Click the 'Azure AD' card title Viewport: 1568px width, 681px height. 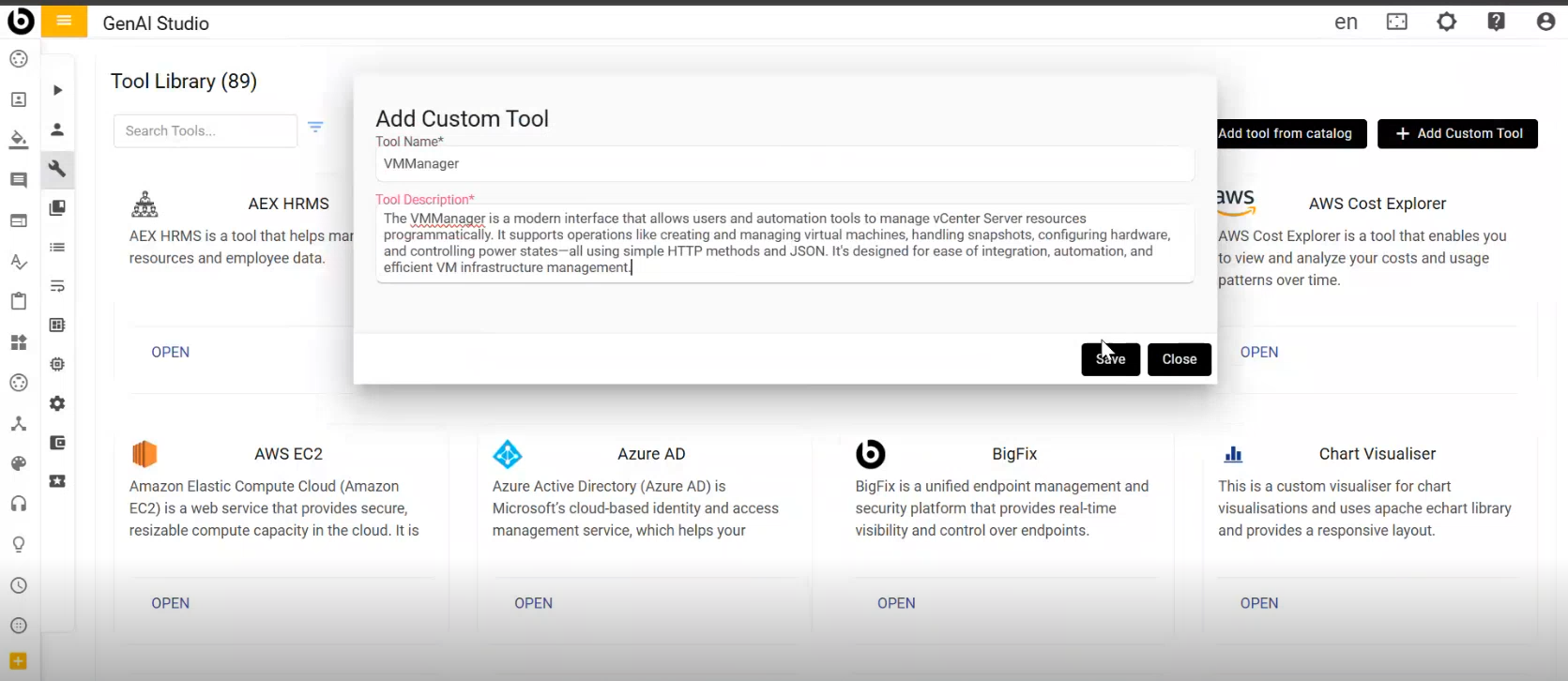click(651, 454)
